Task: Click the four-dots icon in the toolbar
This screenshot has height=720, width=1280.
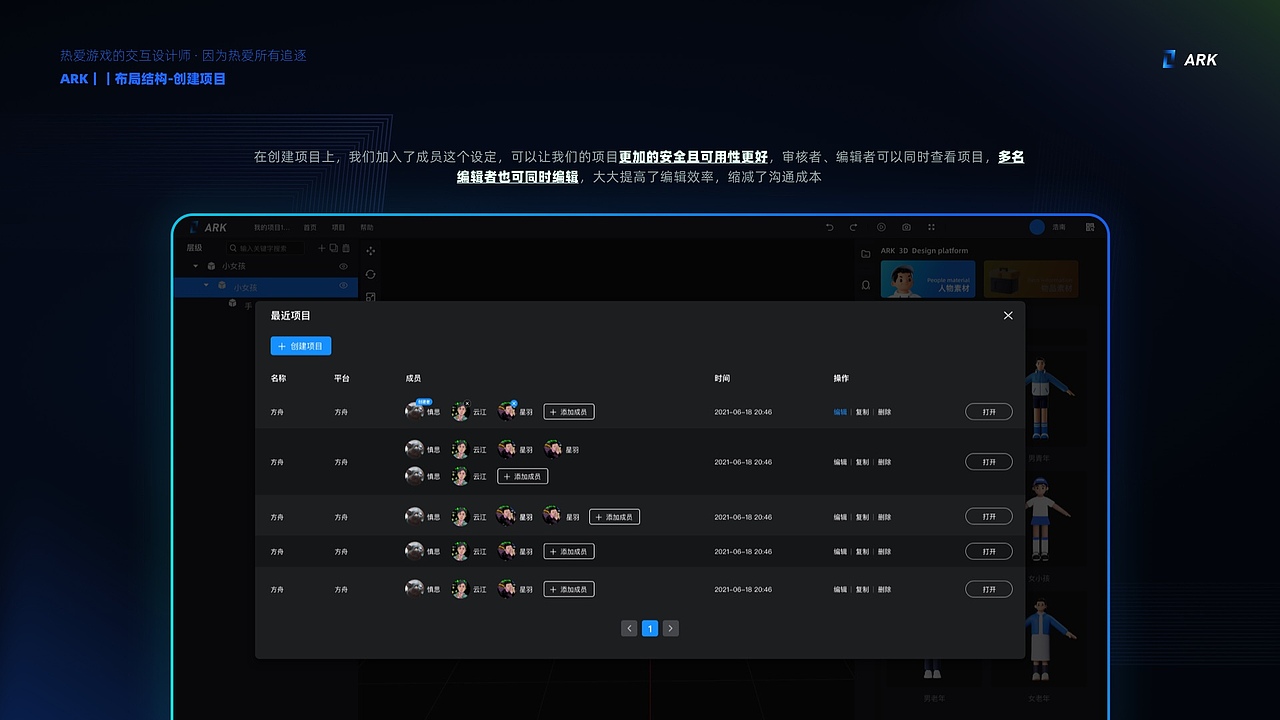Action: (931, 227)
